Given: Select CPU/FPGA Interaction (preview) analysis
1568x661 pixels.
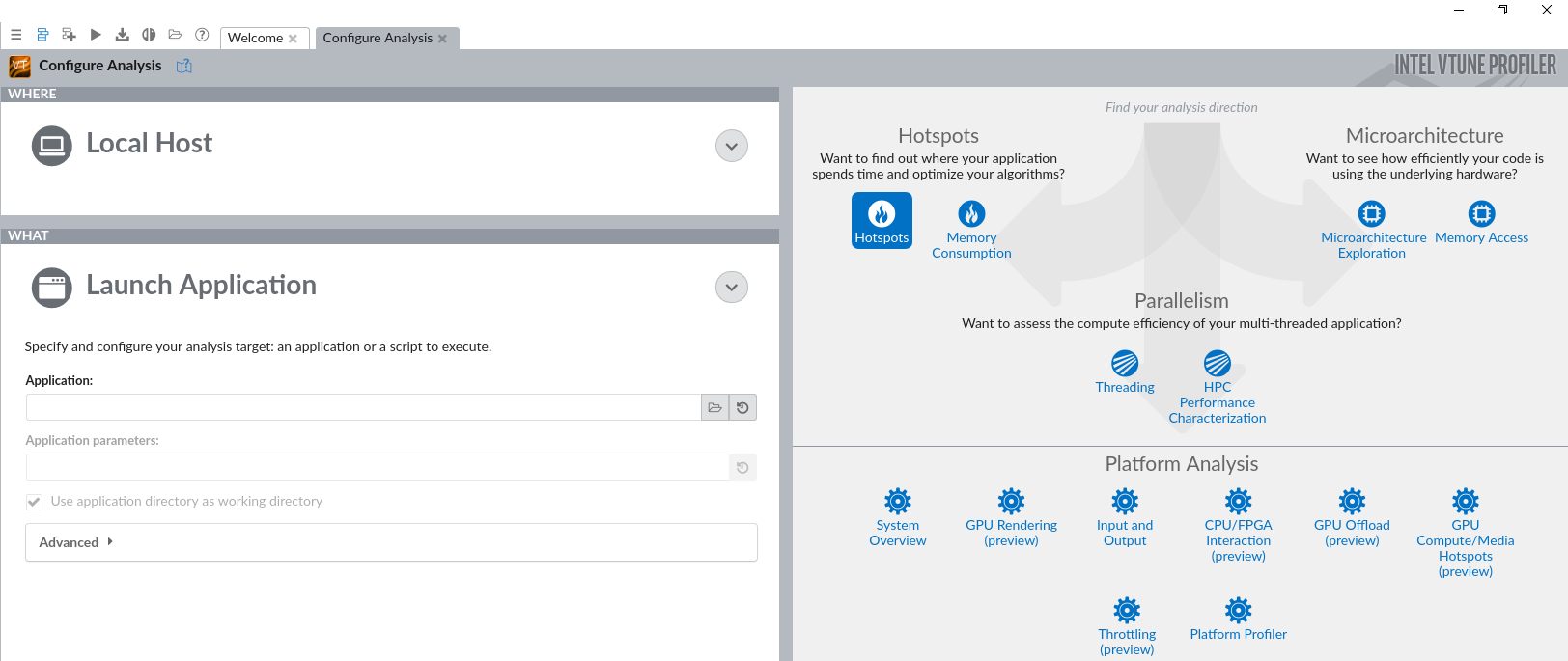Looking at the screenshot, I should click(x=1239, y=525).
